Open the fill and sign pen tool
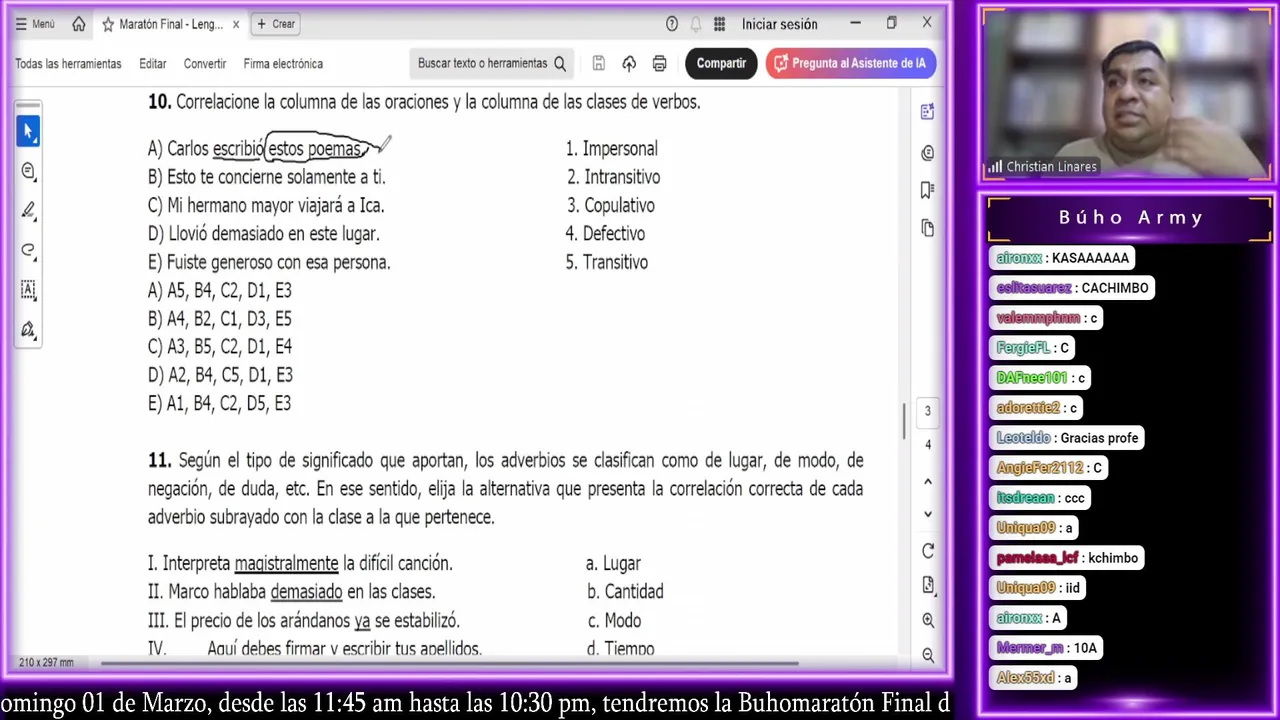Viewport: 1280px width, 720px height. point(28,329)
